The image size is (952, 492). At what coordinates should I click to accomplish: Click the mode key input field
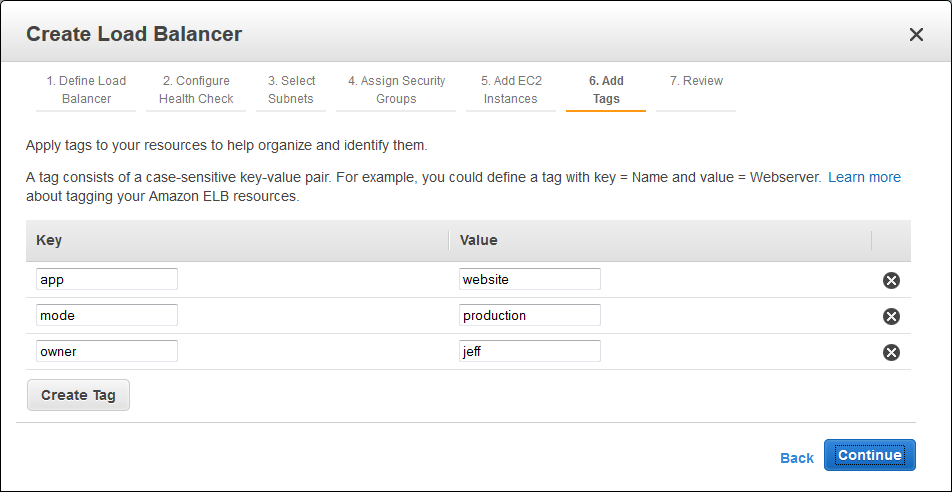[107, 315]
